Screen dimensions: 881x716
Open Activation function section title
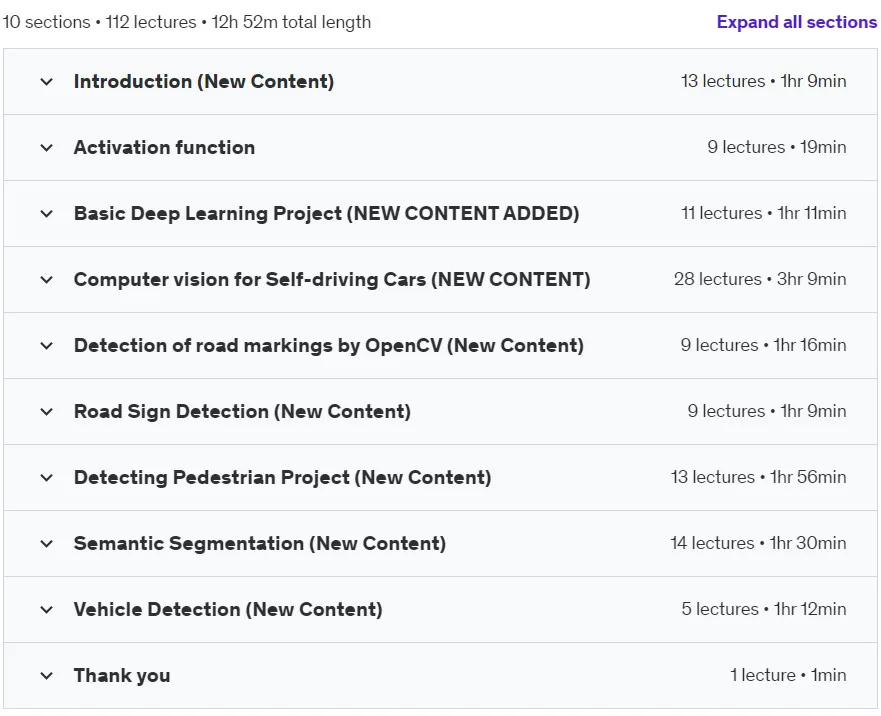click(164, 147)
